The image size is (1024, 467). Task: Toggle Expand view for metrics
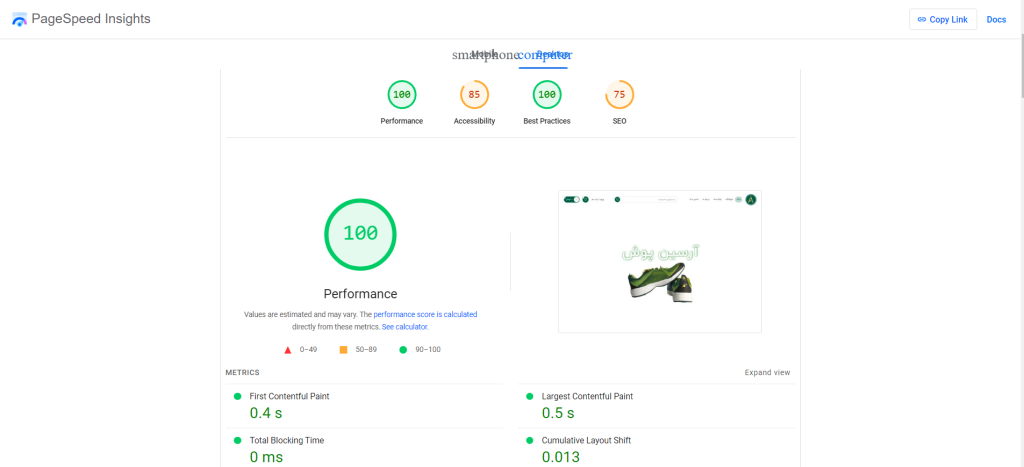pos(767,373)
